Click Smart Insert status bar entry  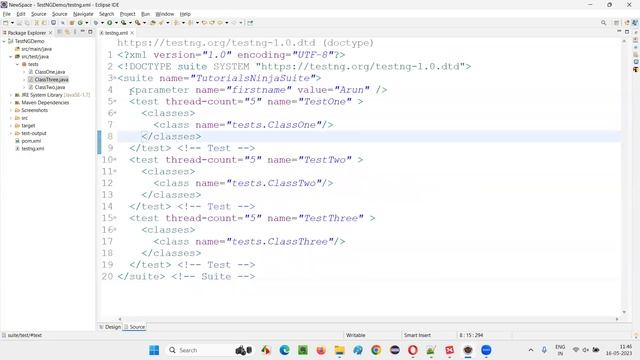[x=417, y=335]
